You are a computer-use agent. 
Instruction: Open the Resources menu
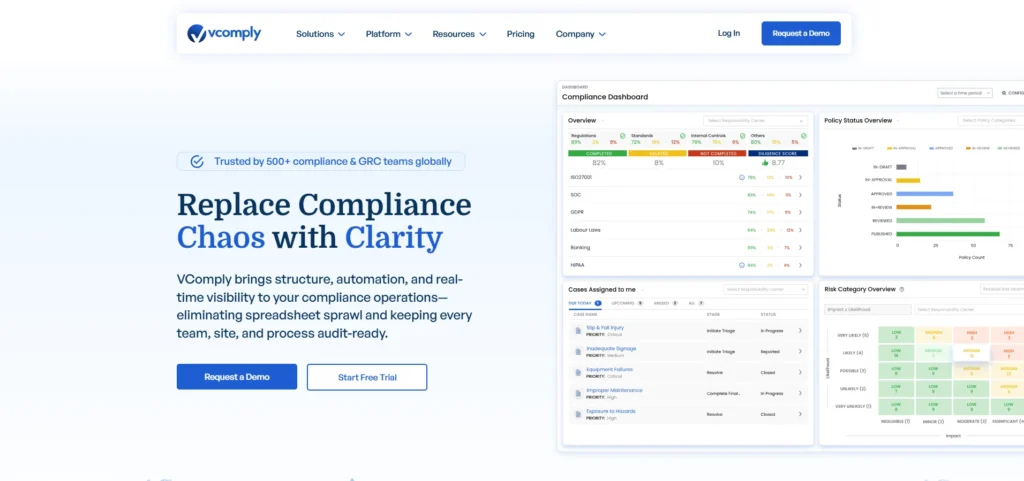[459, 34]
